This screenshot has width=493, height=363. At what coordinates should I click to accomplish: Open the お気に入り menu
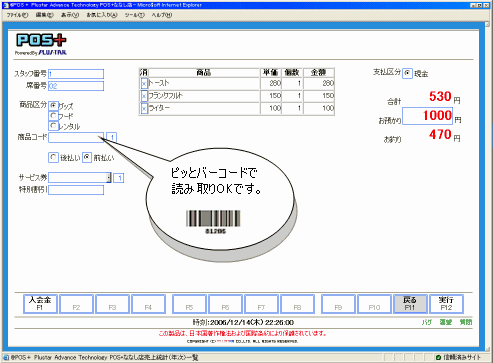(x=102, y=15)
